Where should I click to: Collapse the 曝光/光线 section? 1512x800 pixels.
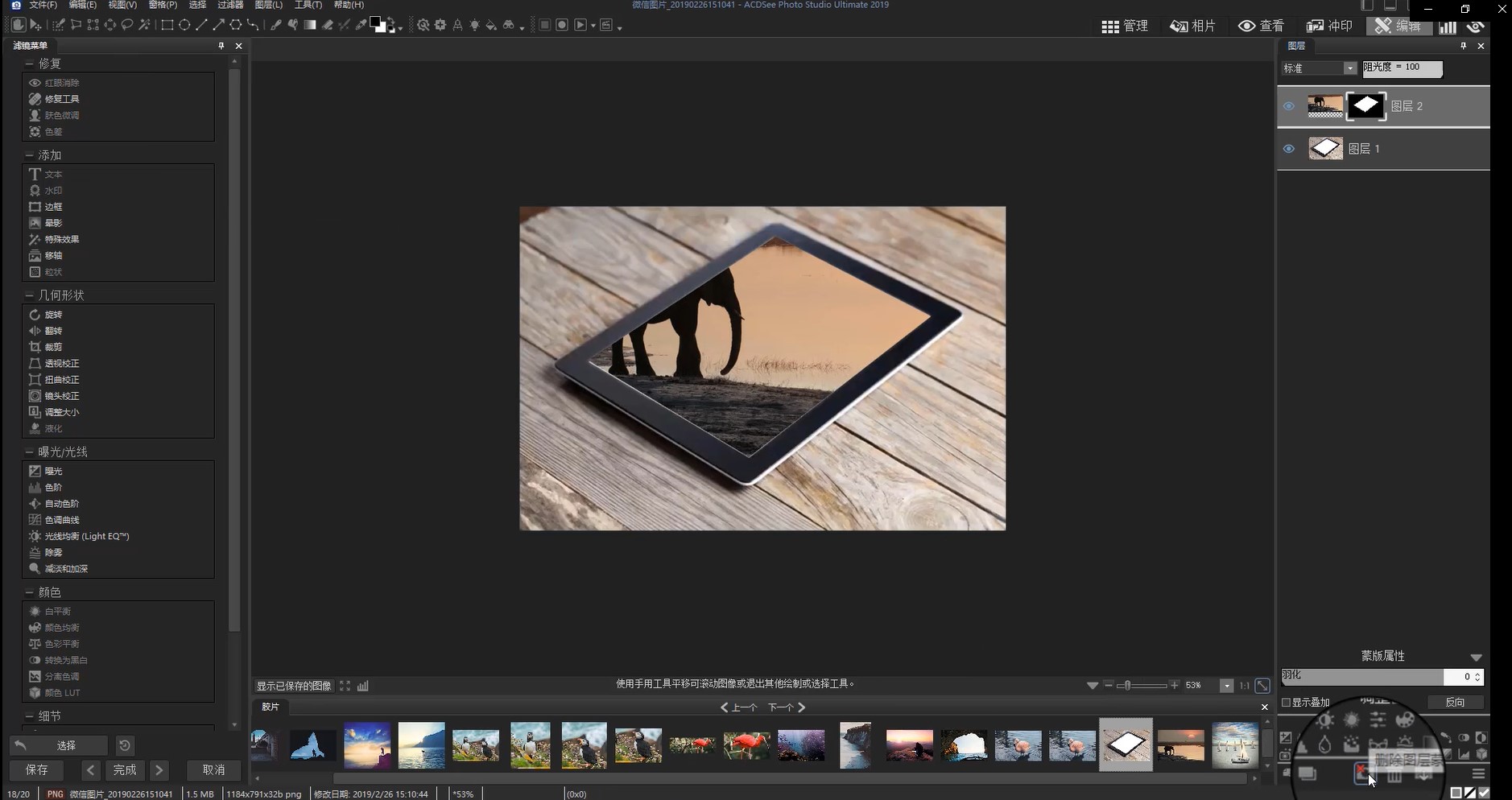pyautogui.click(x=29, y=452)
